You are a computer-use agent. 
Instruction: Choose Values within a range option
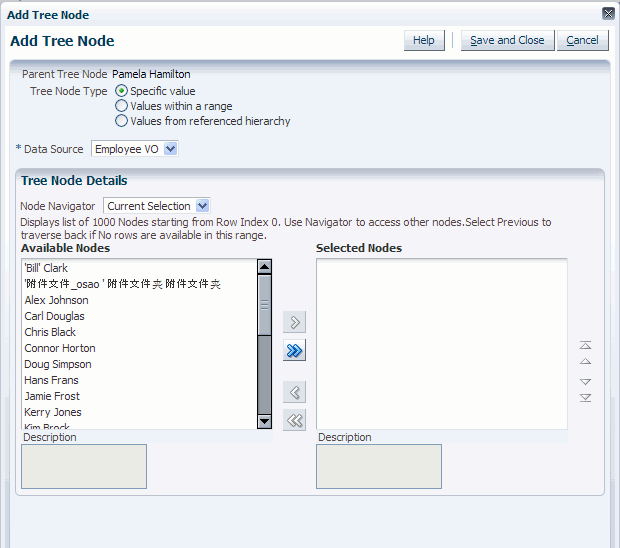[x=121, y=106]
